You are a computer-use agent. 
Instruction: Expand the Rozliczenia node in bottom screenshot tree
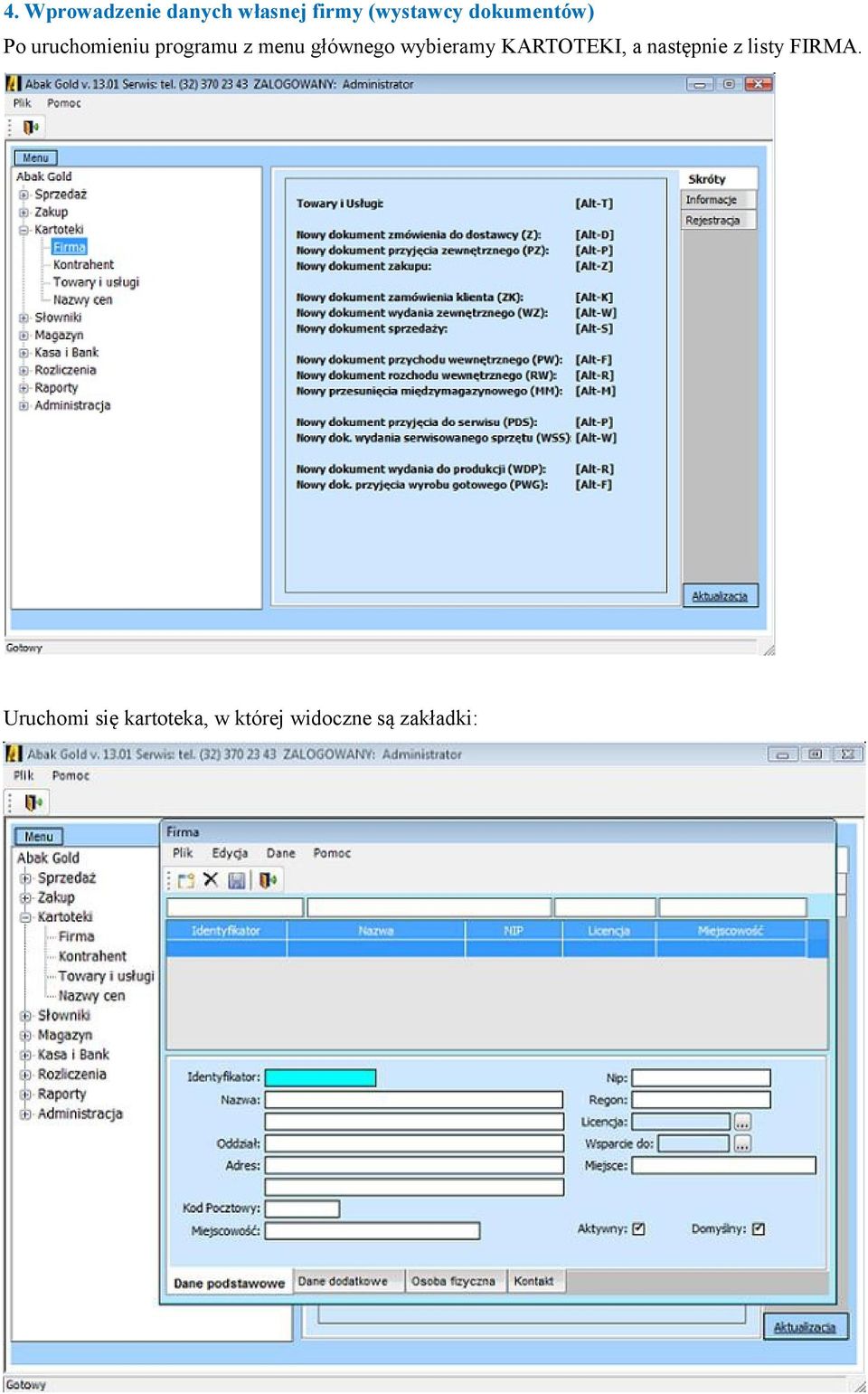tap(26, 1075)
